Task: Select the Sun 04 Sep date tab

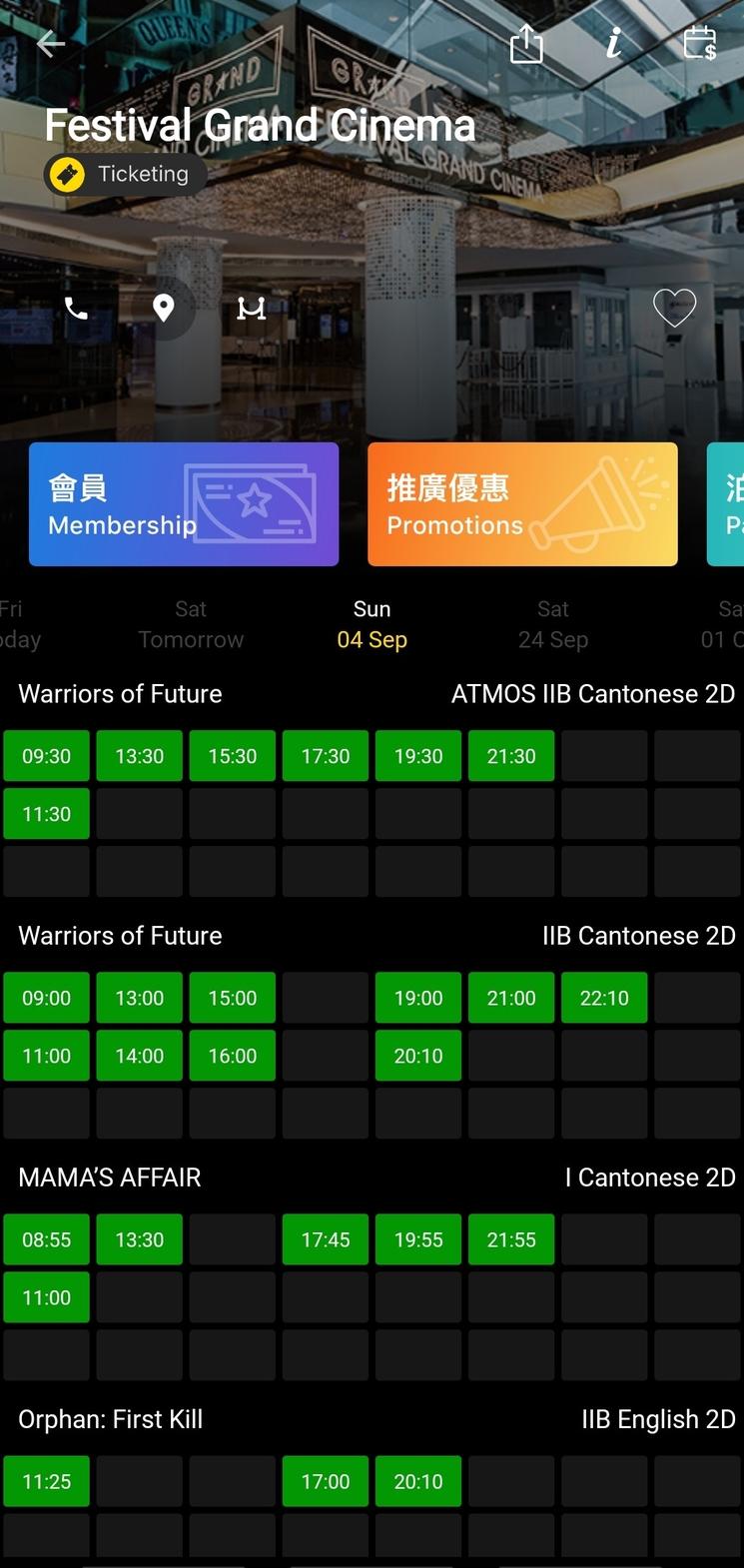Action: pyautogui.click(x=372, y=624)
